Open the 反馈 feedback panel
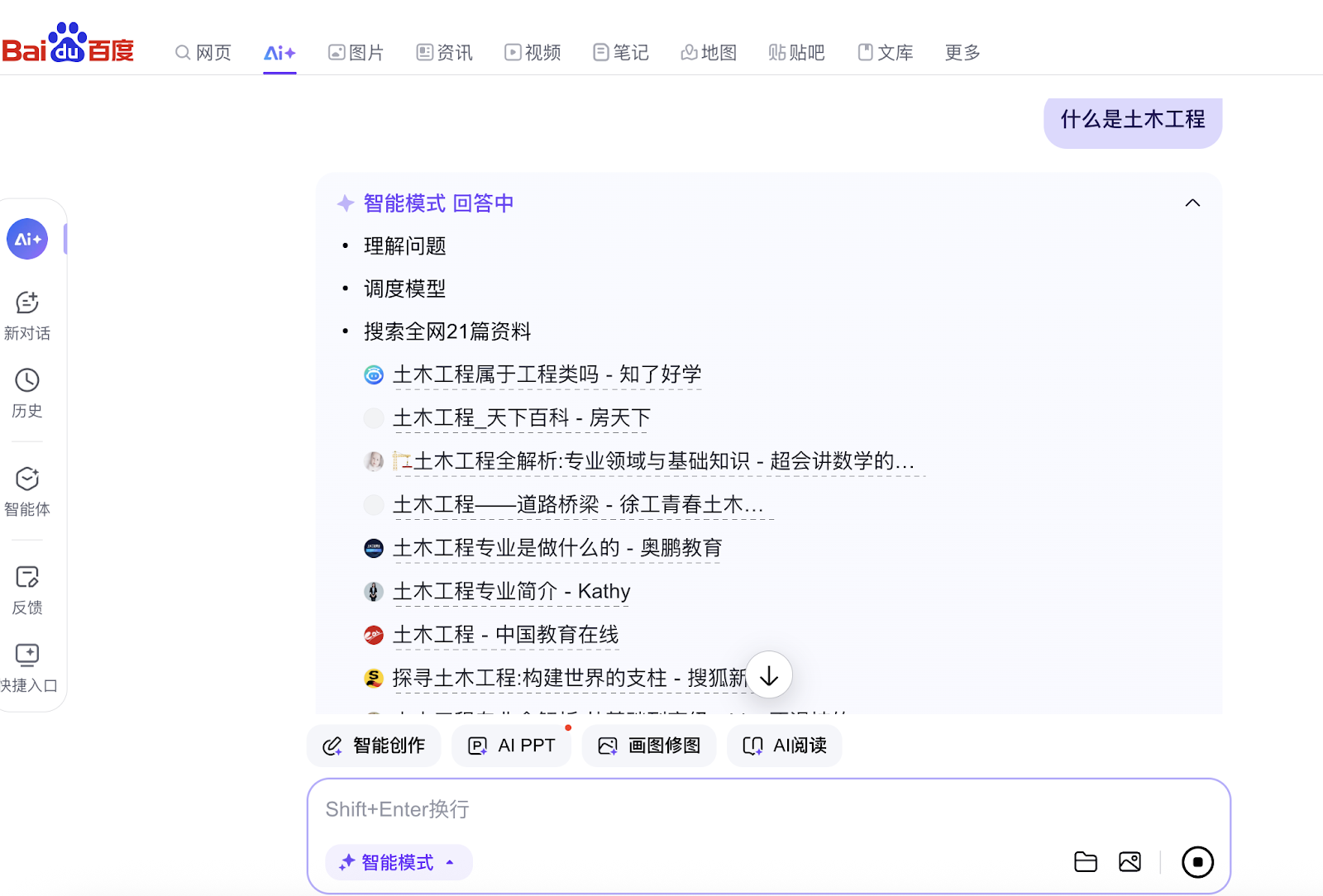Image resolution: width=1323 pixels, height=896 pixels. coord(27,589)
